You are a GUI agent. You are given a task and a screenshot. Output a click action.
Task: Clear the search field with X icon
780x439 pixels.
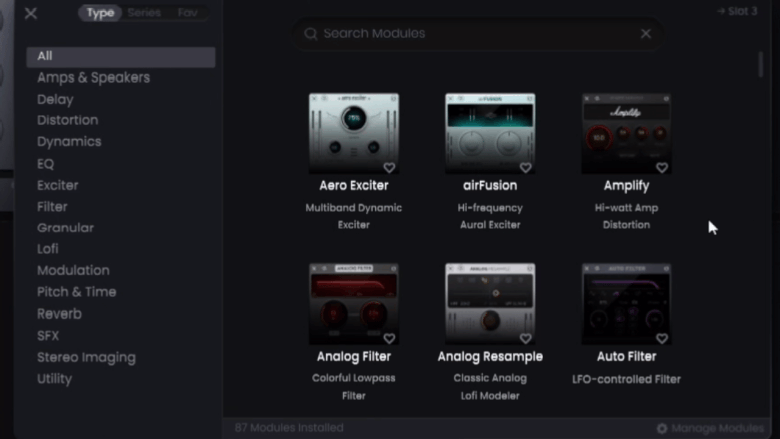(x=646, y=34)
